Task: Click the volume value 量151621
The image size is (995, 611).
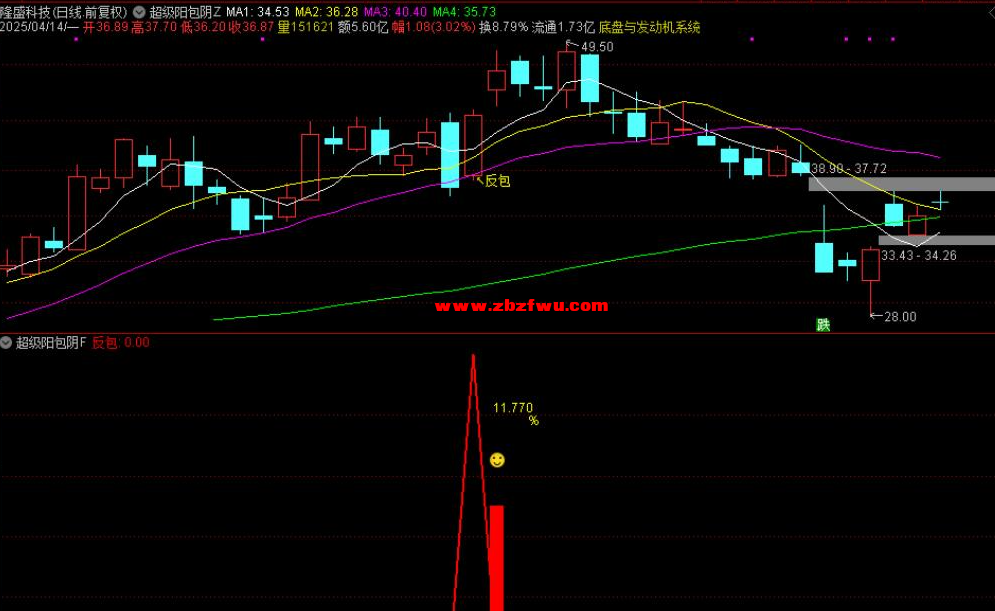Action: [306, 27]
